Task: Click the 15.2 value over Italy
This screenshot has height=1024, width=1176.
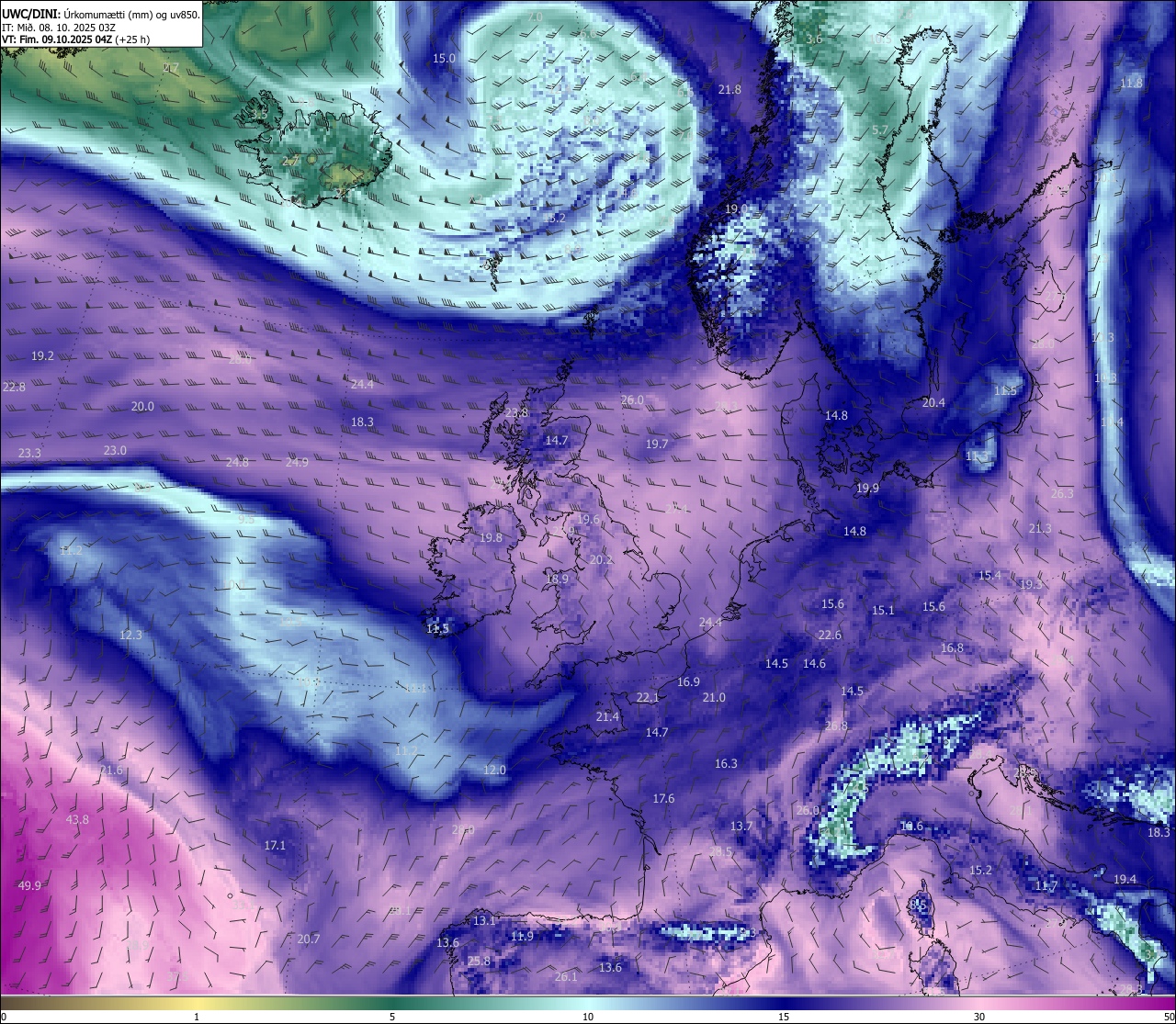Action: 980,871
